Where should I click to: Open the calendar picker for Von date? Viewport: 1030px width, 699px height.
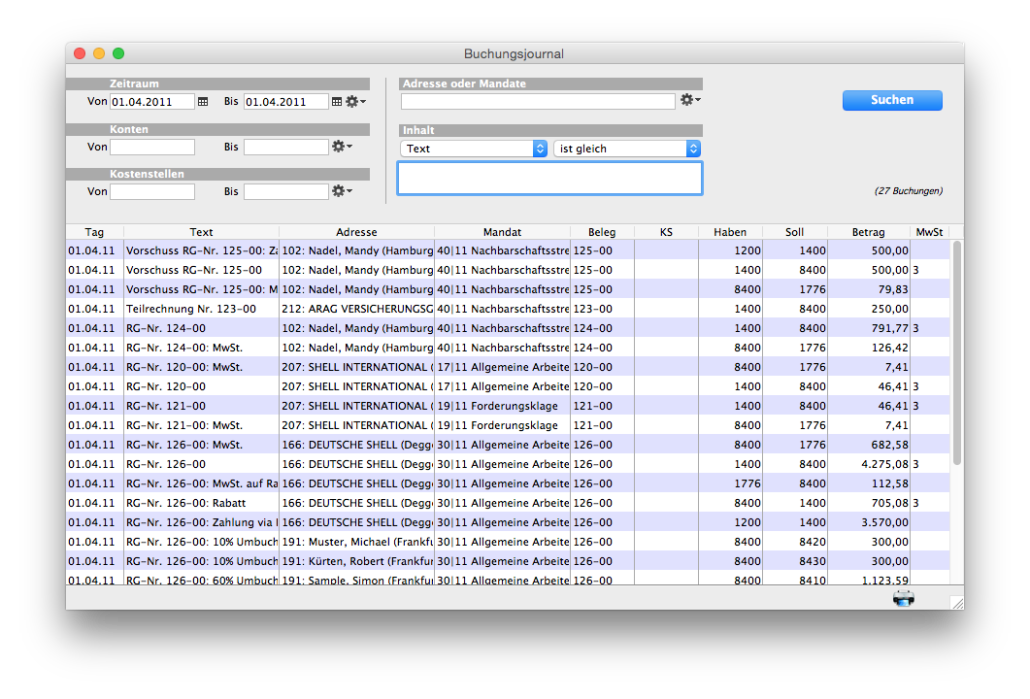tap(204, 101)
